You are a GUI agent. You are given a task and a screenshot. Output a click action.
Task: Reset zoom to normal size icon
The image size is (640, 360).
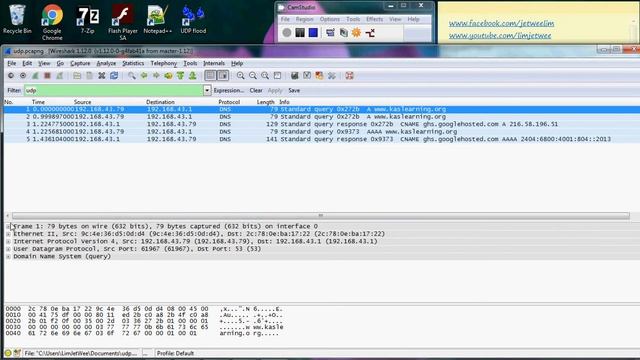pos(265,76)
